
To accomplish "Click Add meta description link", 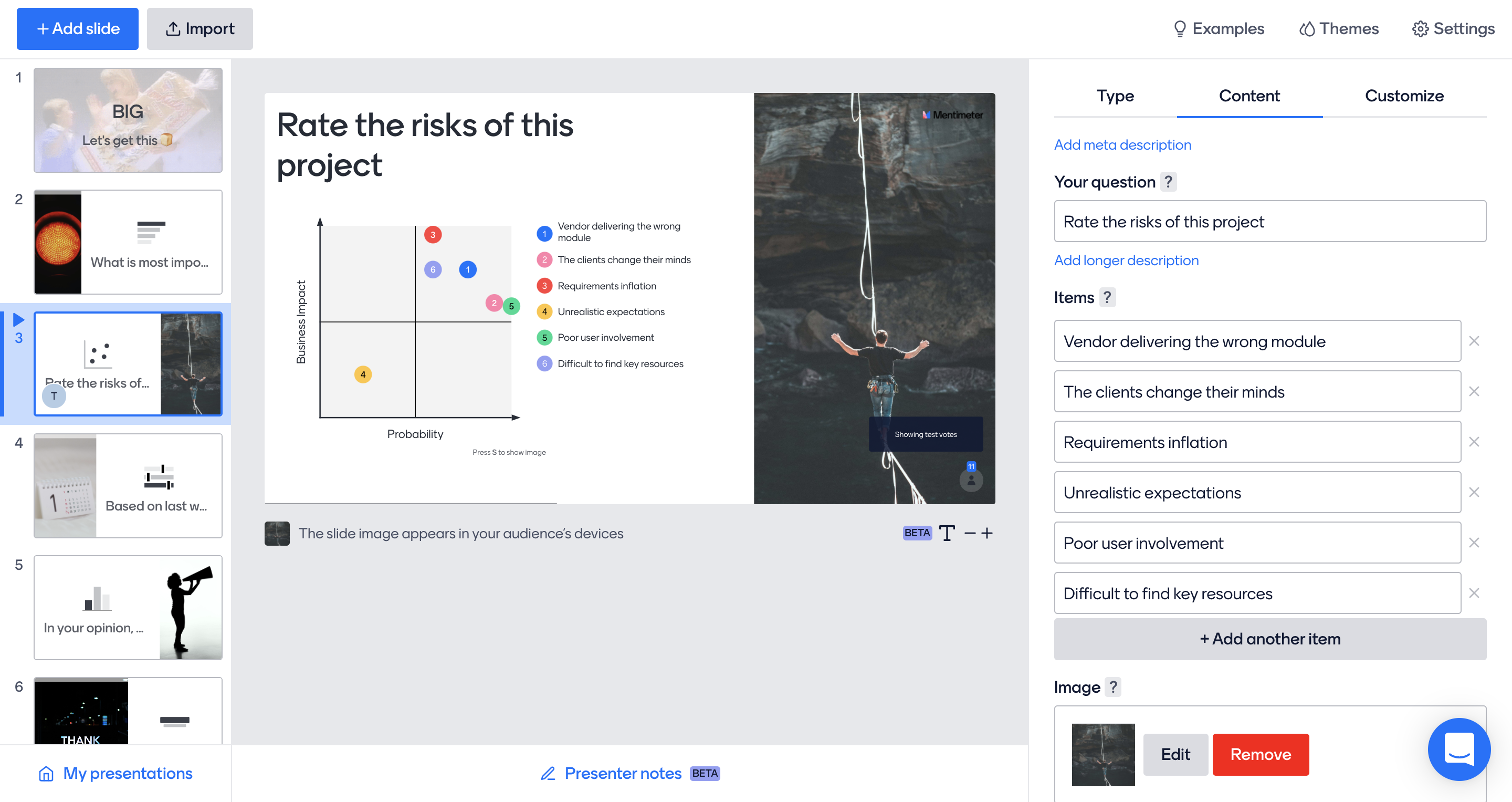I will (1122, 145).
